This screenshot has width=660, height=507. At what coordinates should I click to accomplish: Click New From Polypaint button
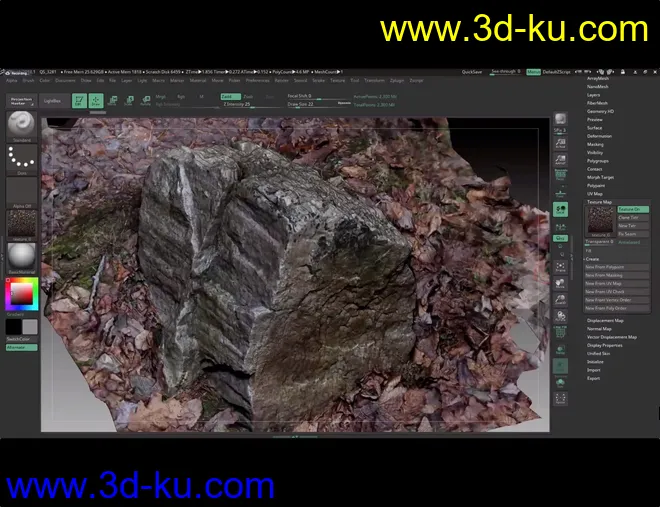(617, 267)
